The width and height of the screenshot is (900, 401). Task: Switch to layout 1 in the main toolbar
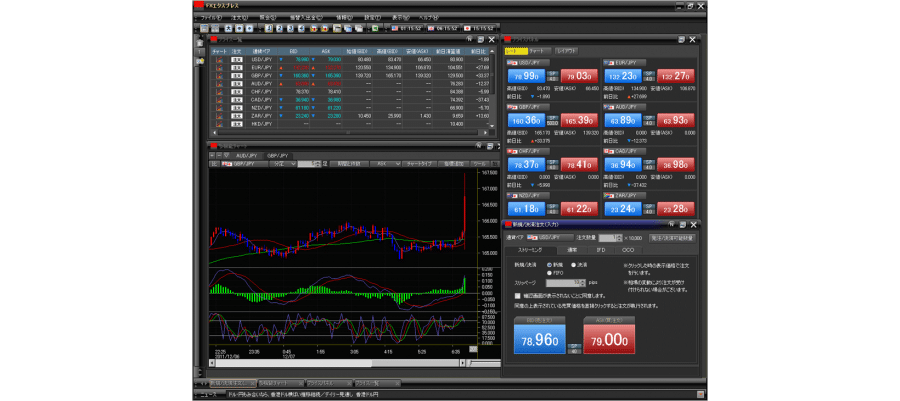(x=269, y=29)
